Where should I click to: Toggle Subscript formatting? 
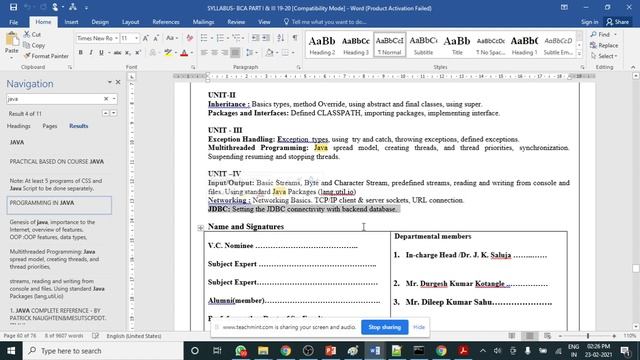click(128, 53)
